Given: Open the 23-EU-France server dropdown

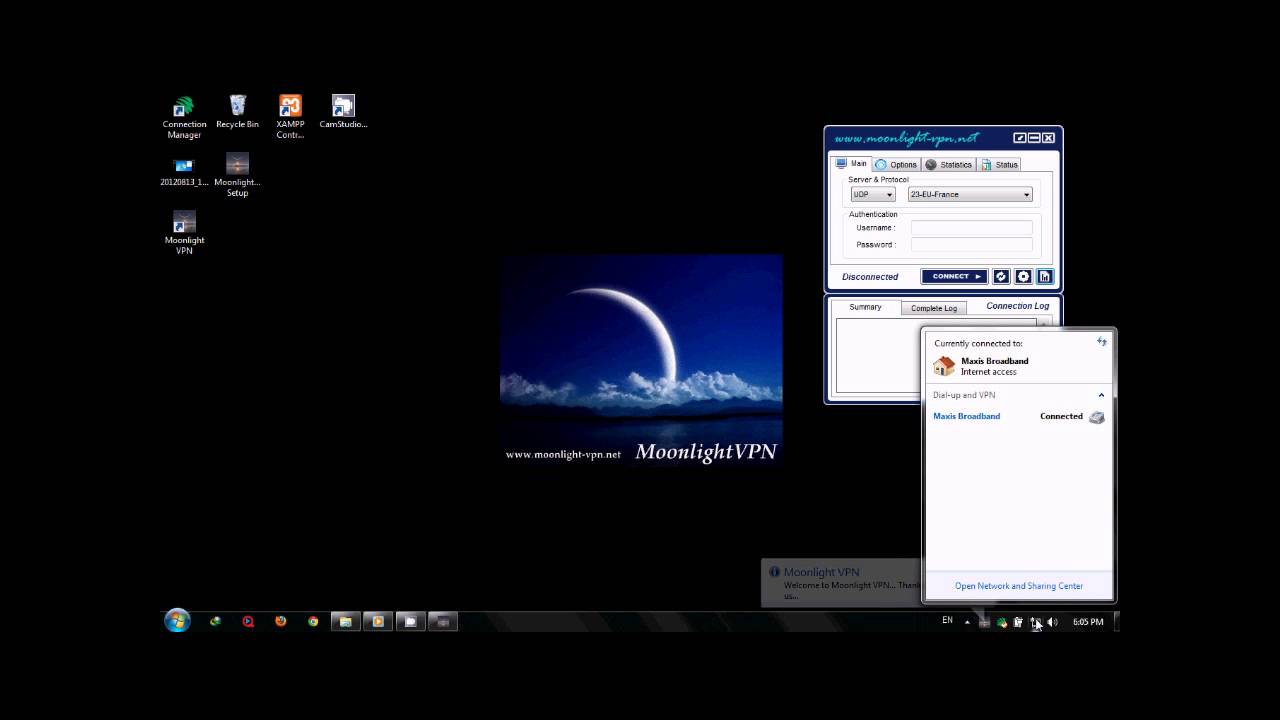Looking at the screenshot, I should [970, 195].
